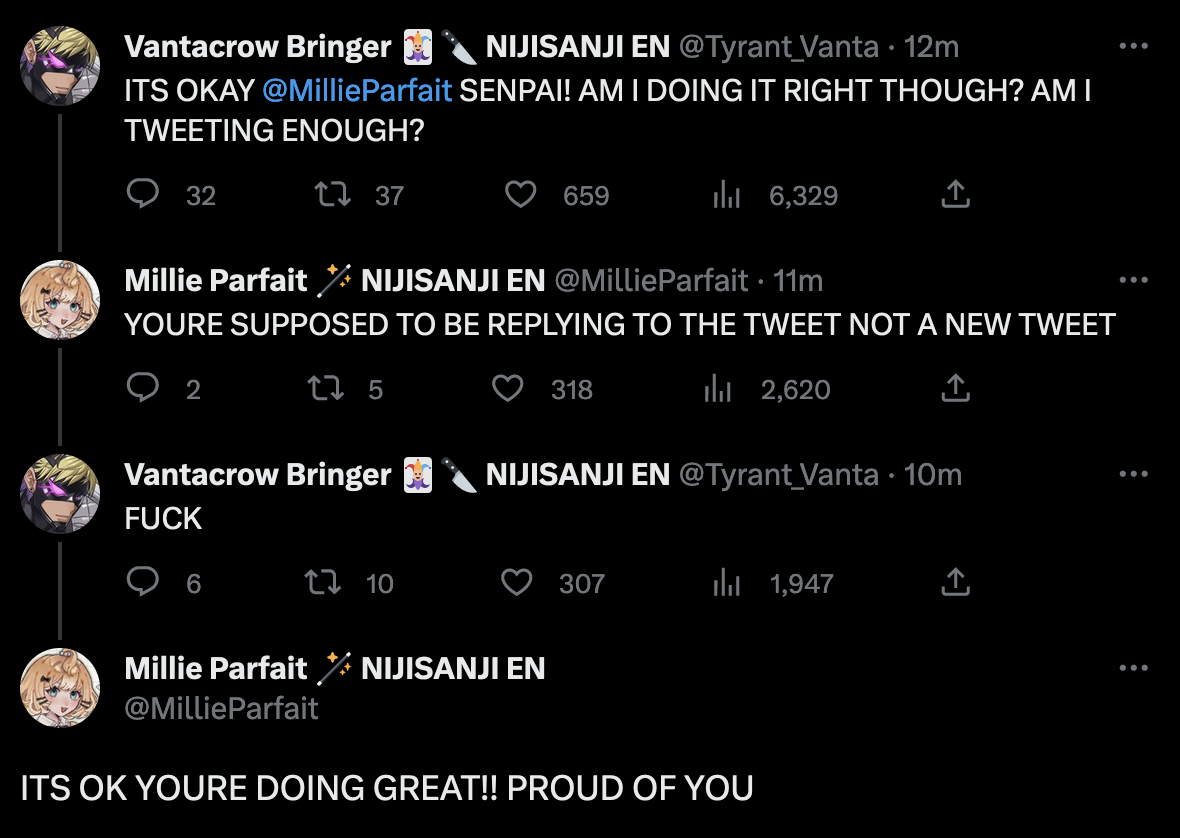View analytics showing 1,947 views
This screenshot has width=1180, height=838.
(727, 584)
